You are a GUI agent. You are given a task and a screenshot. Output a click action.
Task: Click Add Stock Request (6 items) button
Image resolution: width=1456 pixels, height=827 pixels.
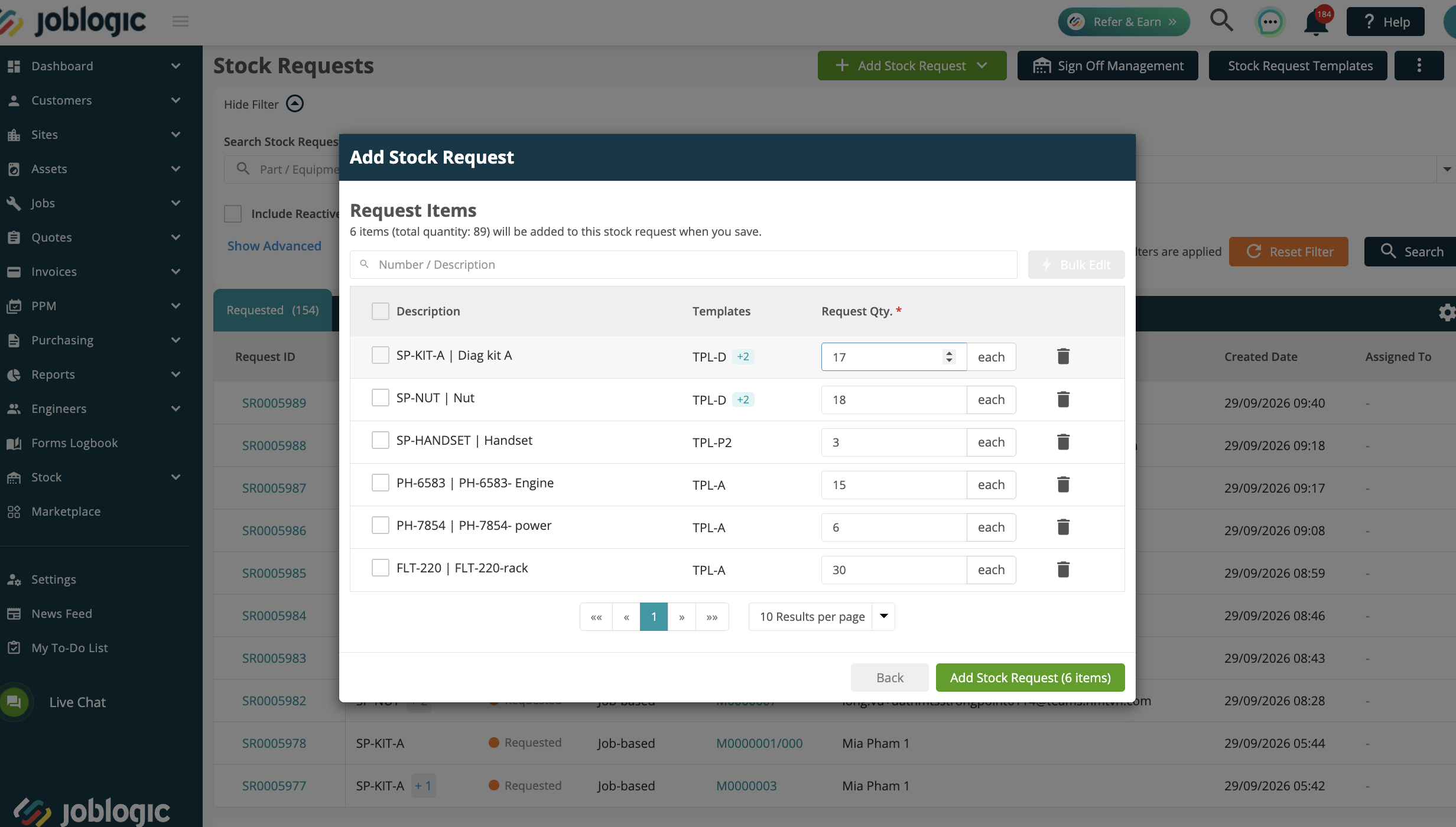click(x=1030, y=678)
